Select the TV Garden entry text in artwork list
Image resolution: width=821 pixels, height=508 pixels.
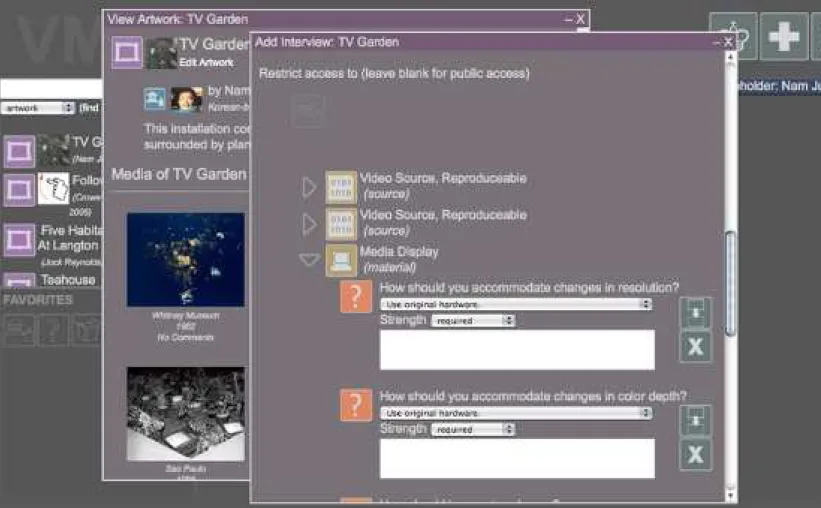tap(87, 142)
